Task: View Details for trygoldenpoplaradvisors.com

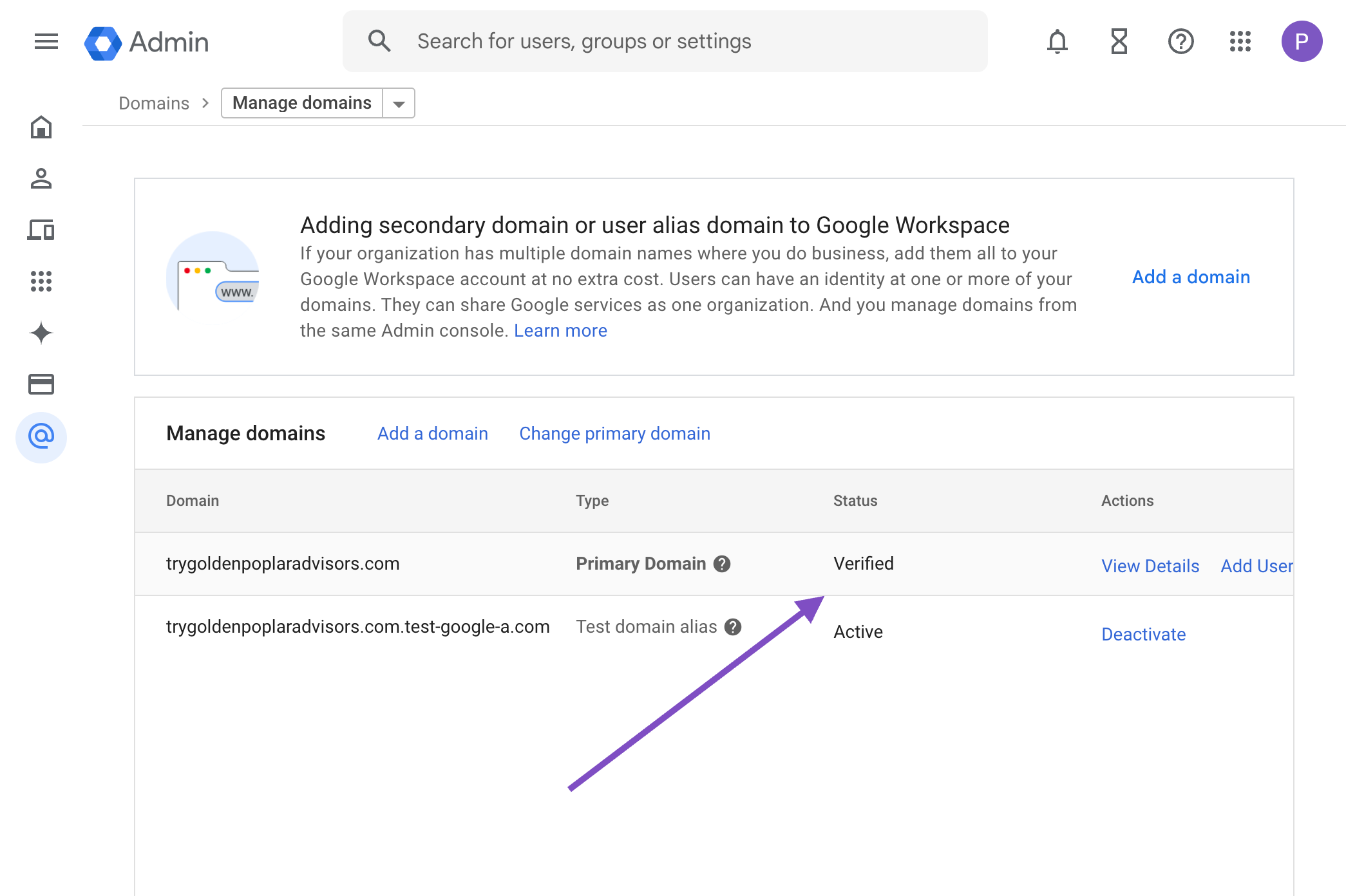Action: pyautogui.click(x=1150, y=566)
